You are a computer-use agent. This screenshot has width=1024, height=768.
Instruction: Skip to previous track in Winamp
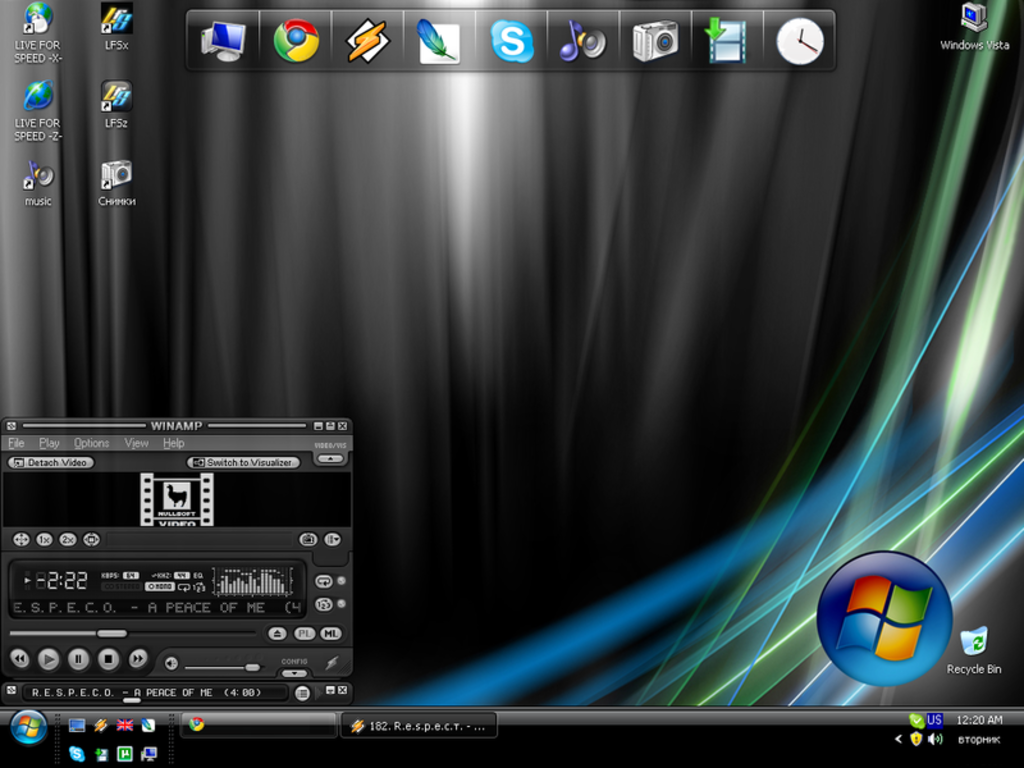(x=20, y=659)
